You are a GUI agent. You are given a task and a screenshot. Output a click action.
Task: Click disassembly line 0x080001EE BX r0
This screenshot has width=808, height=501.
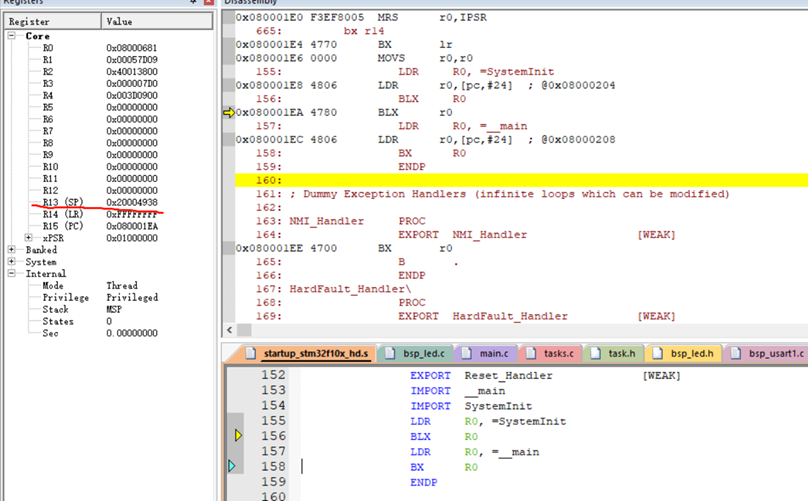tap(521, 248)
